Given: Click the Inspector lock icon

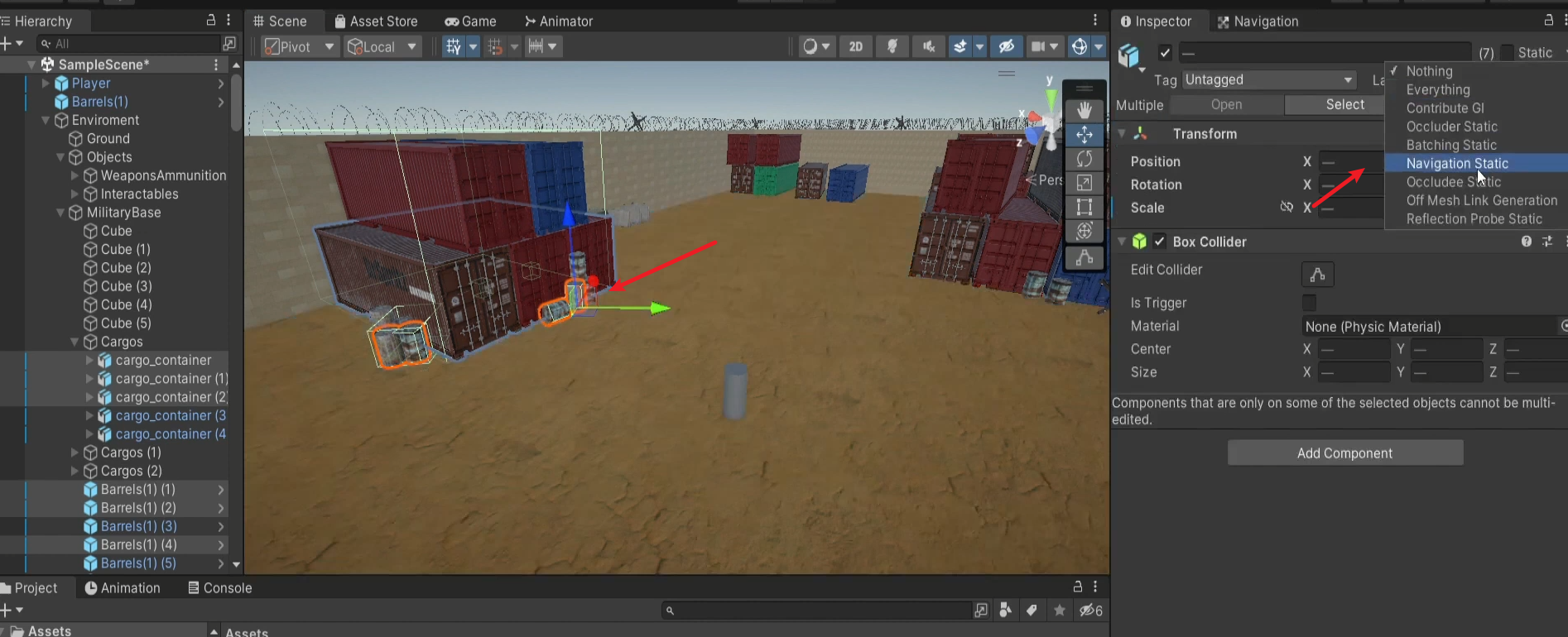Looking at the screenshot, I should 1549,20.
